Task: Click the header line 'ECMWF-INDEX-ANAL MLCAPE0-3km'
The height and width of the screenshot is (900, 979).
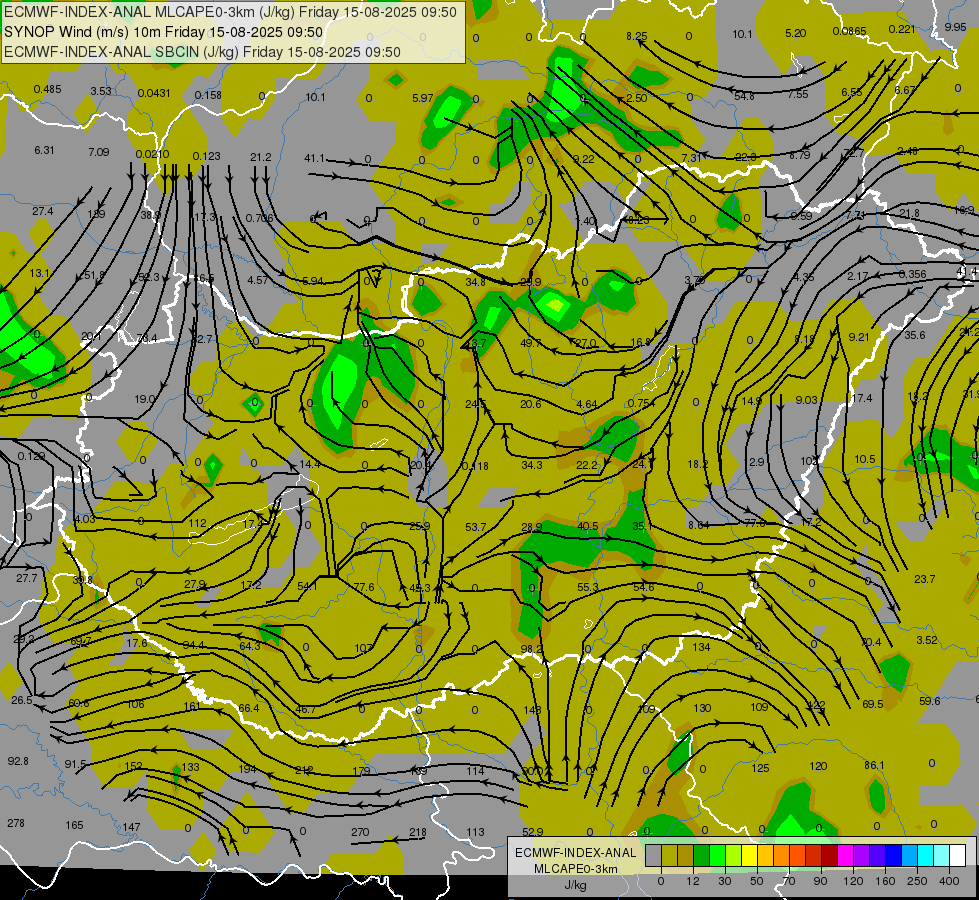Action: (x=230, y=12)
